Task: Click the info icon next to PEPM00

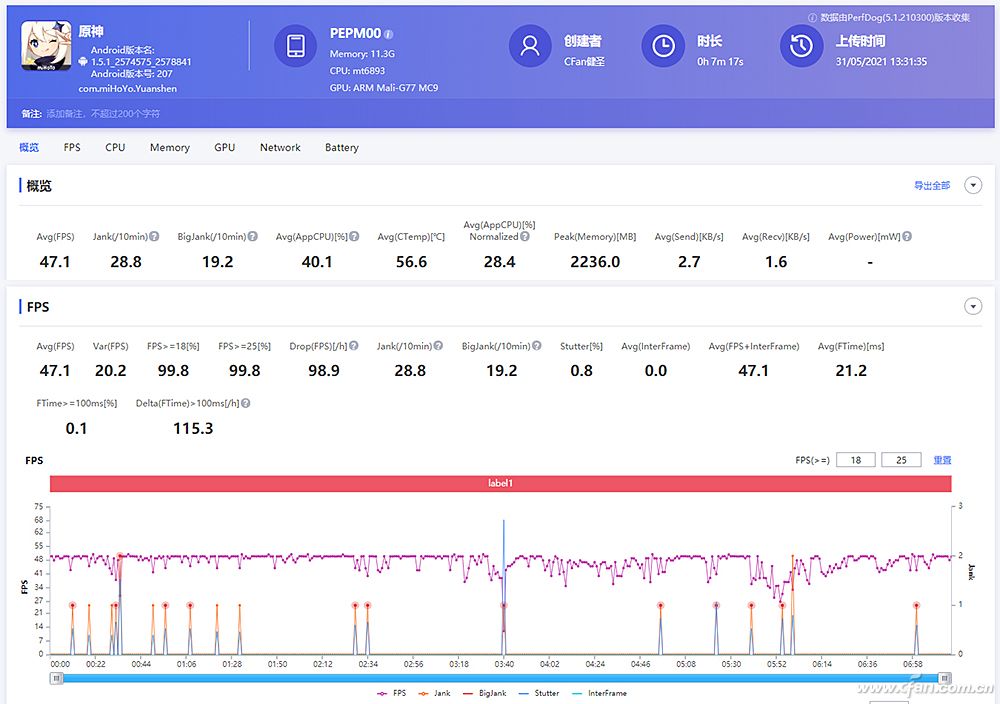Action: (x=389, y=33)
